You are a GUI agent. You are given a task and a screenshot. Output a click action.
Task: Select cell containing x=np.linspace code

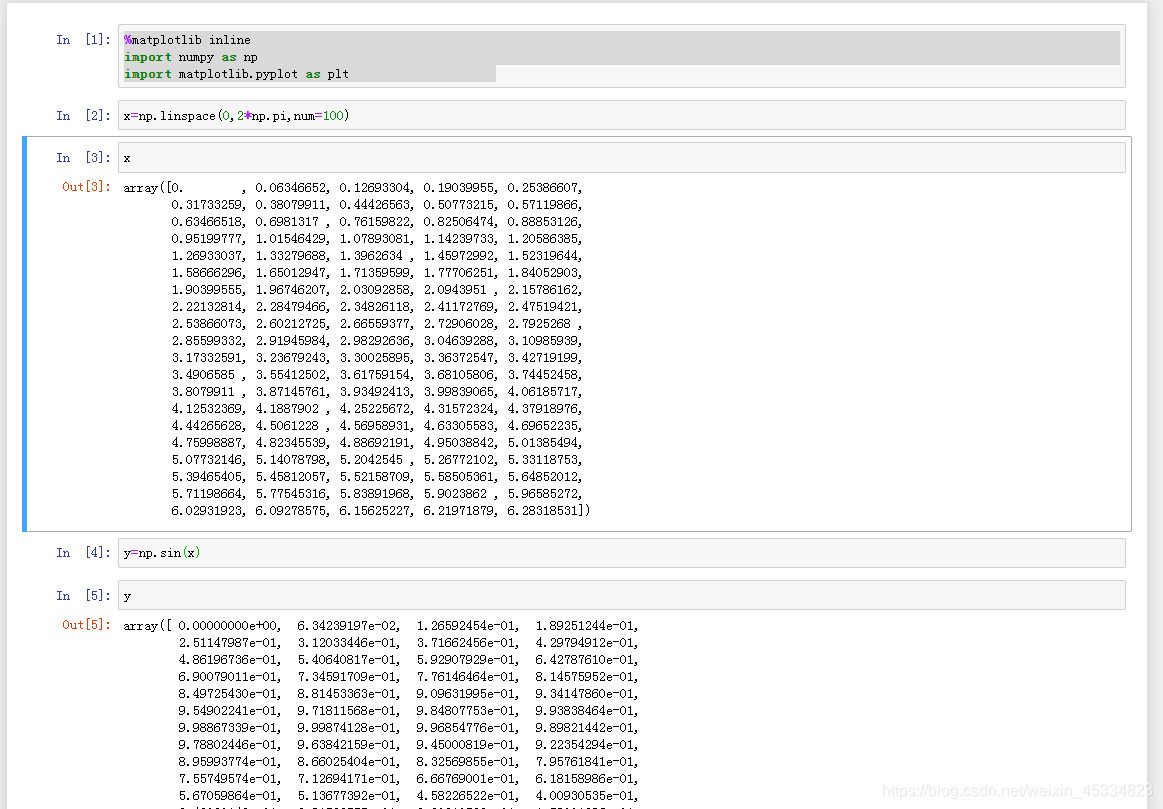point(622,116)
